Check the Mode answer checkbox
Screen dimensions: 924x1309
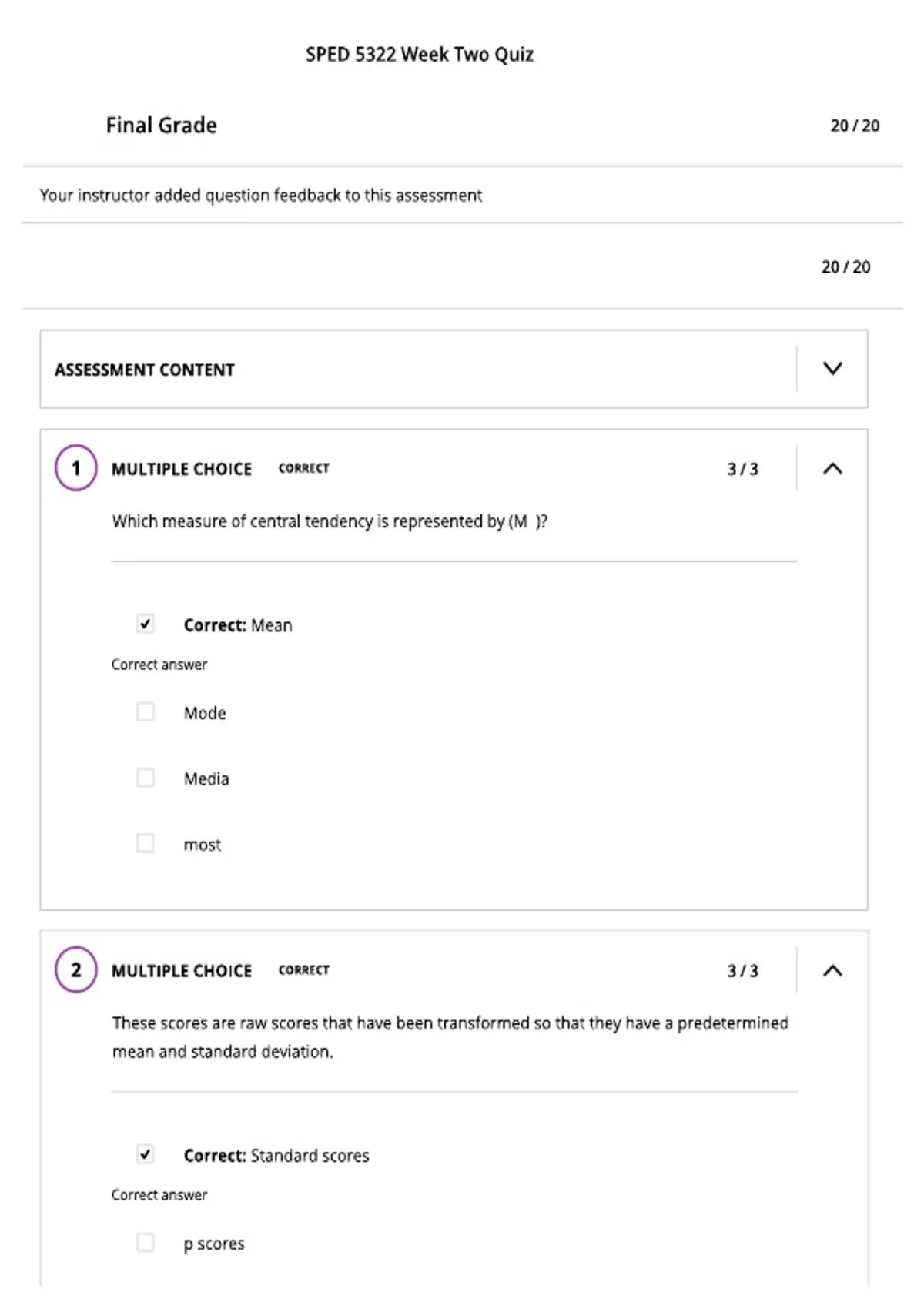point(145,711)
